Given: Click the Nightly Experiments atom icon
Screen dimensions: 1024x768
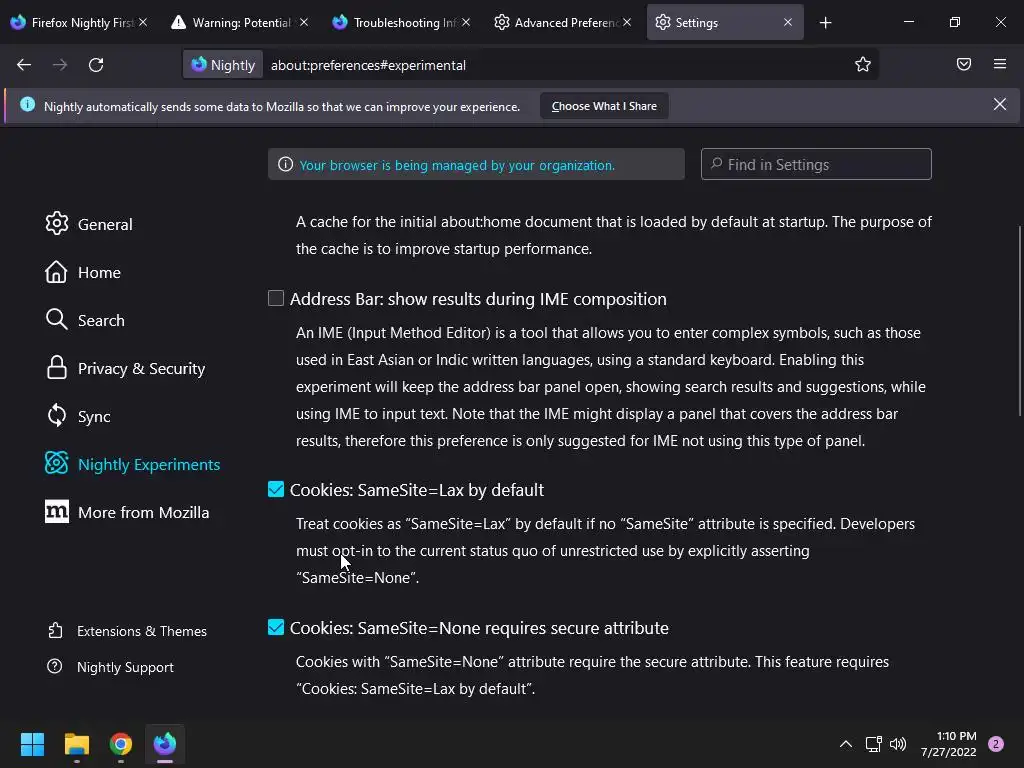Looking at the screenshot, I should [x=57, y=463].
